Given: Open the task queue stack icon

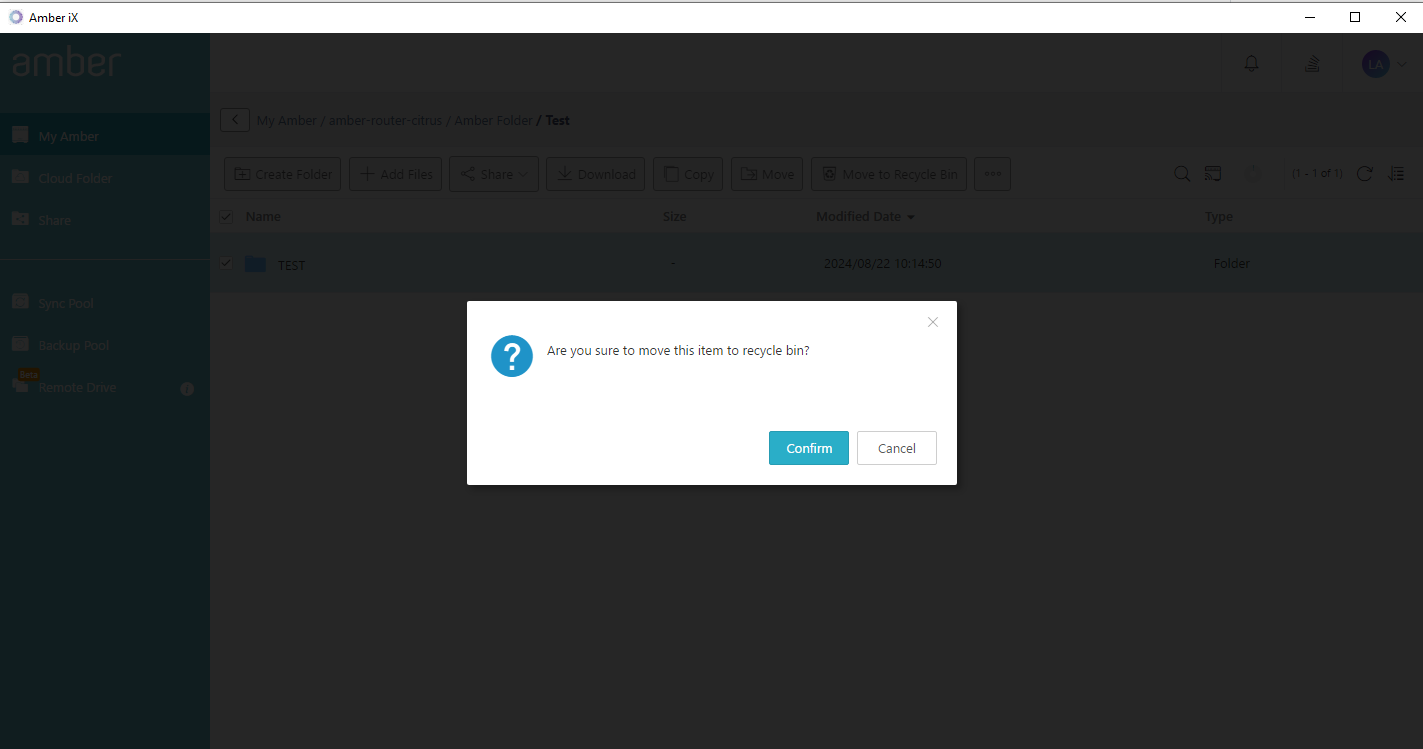Looking at the screenshot, I should click(x=1312, y=64).
